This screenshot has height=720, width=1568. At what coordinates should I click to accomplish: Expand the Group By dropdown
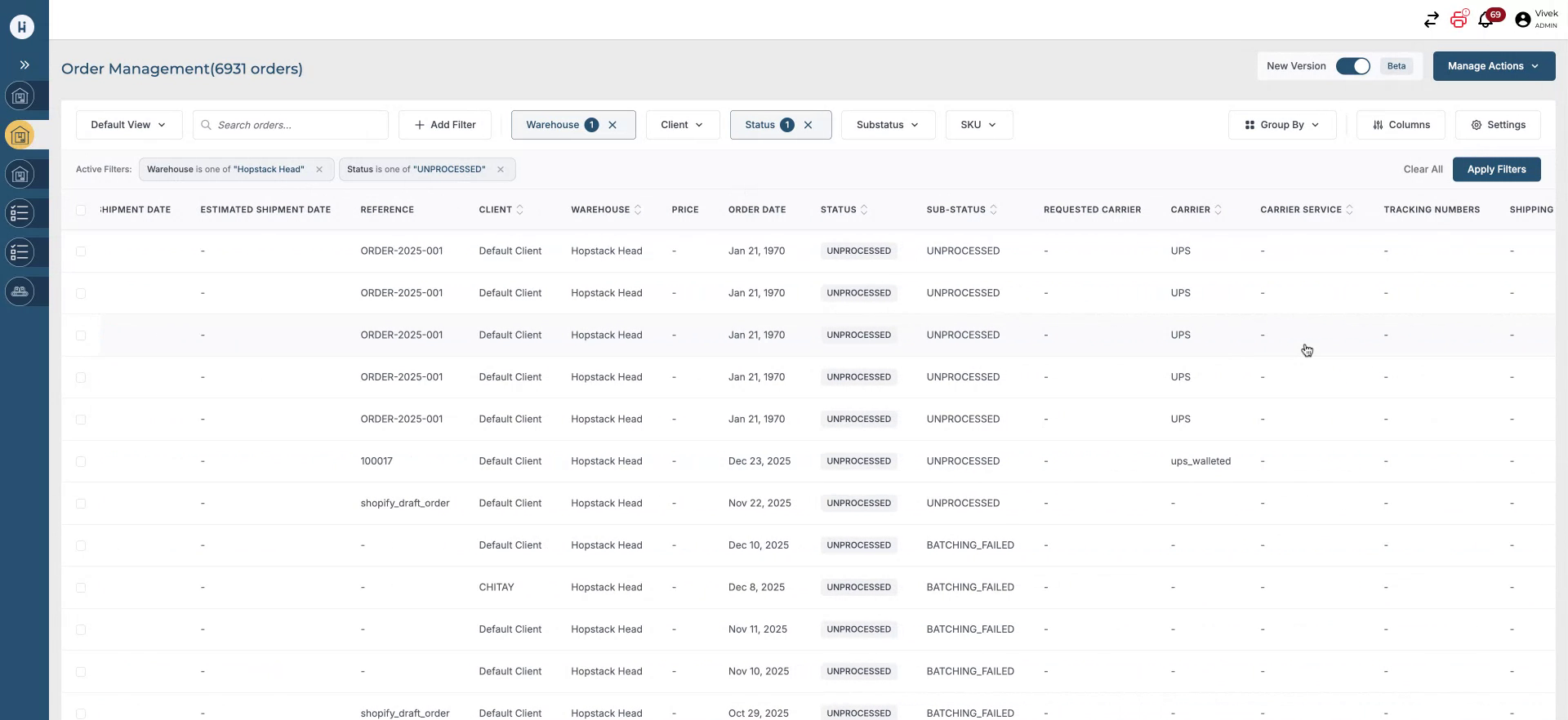1281,125
